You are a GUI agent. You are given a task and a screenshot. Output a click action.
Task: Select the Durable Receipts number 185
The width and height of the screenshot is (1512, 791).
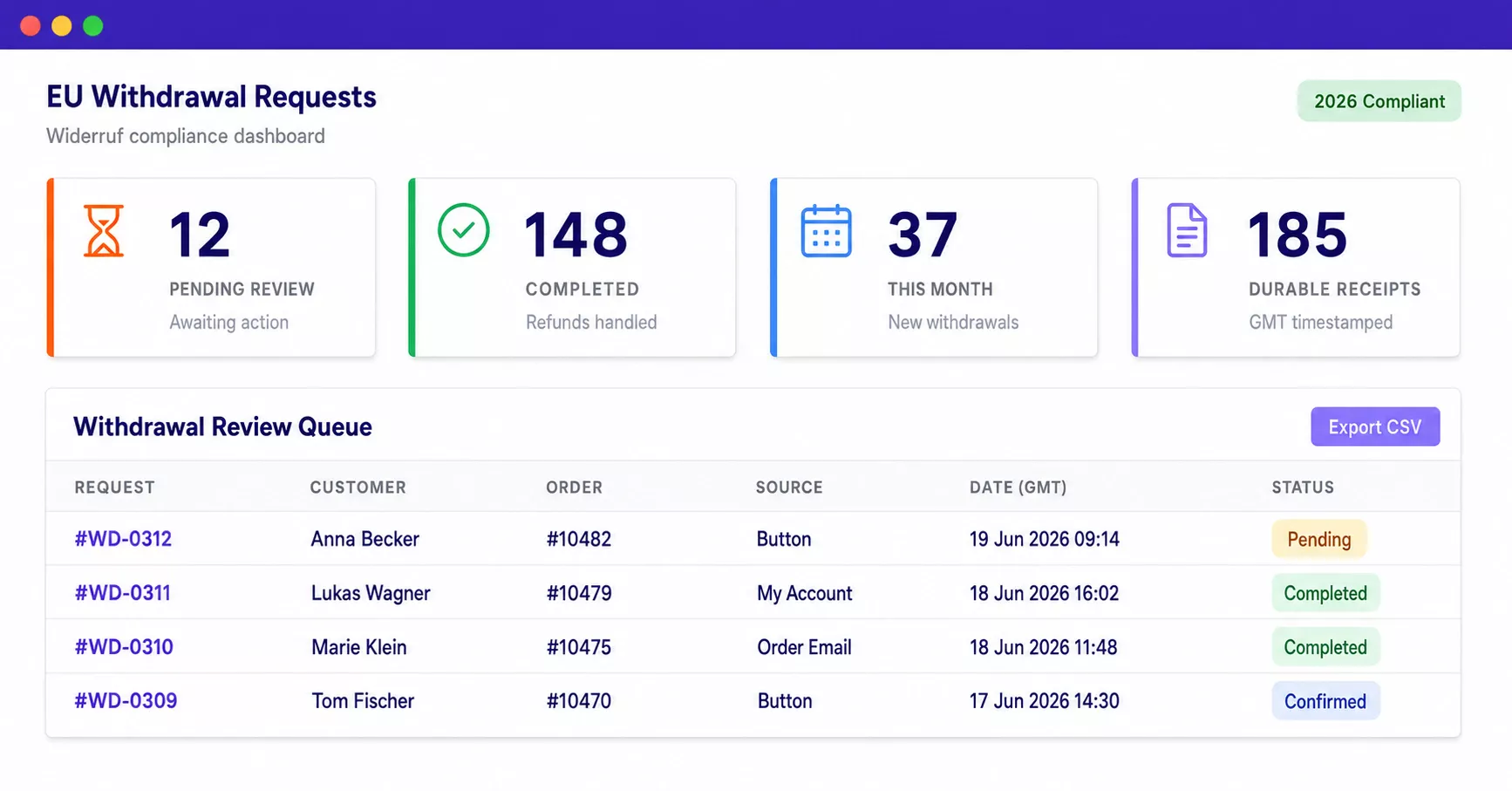tap(1297, 235)
